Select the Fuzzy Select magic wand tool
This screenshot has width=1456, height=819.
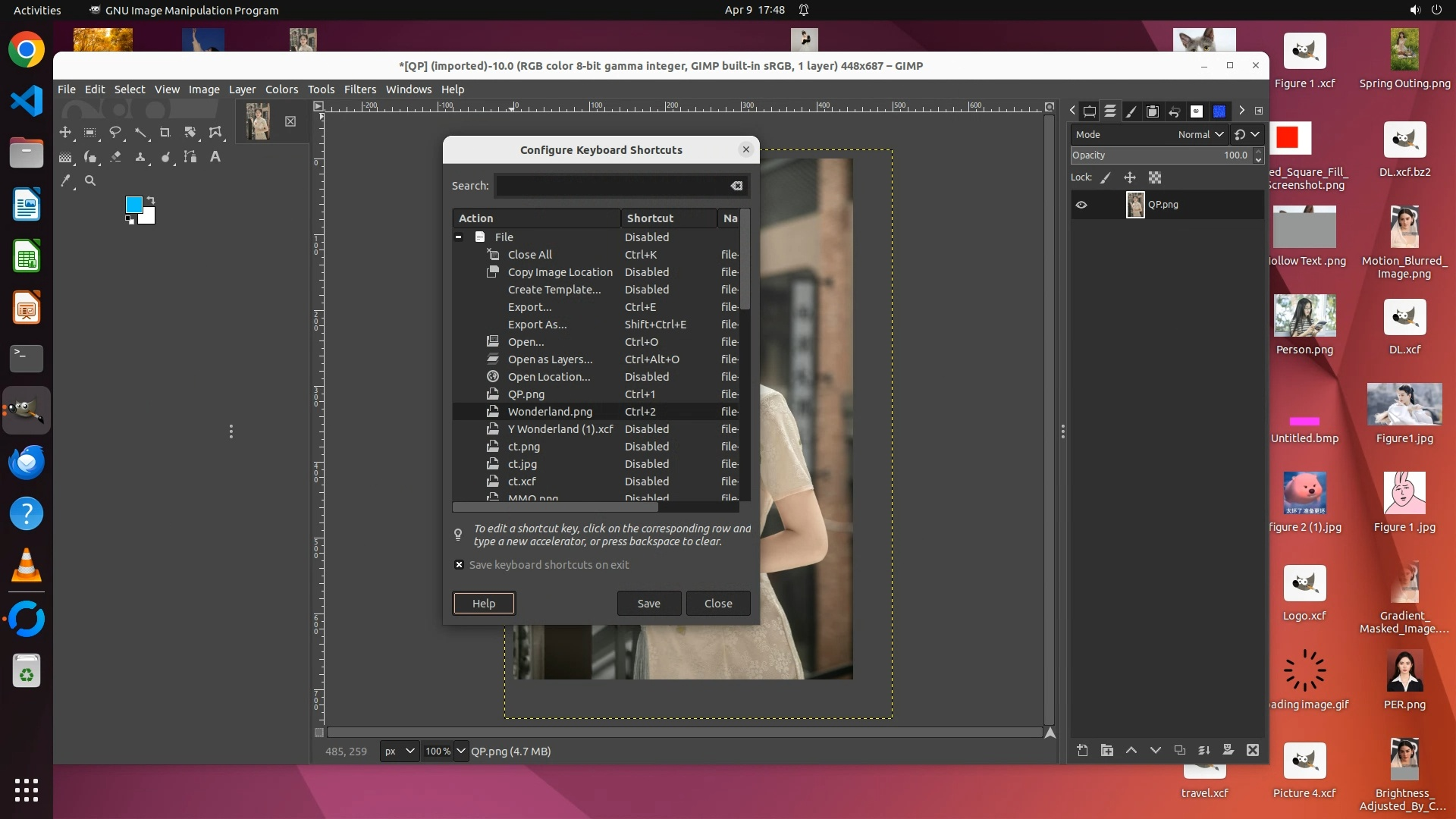click(140, 133)
